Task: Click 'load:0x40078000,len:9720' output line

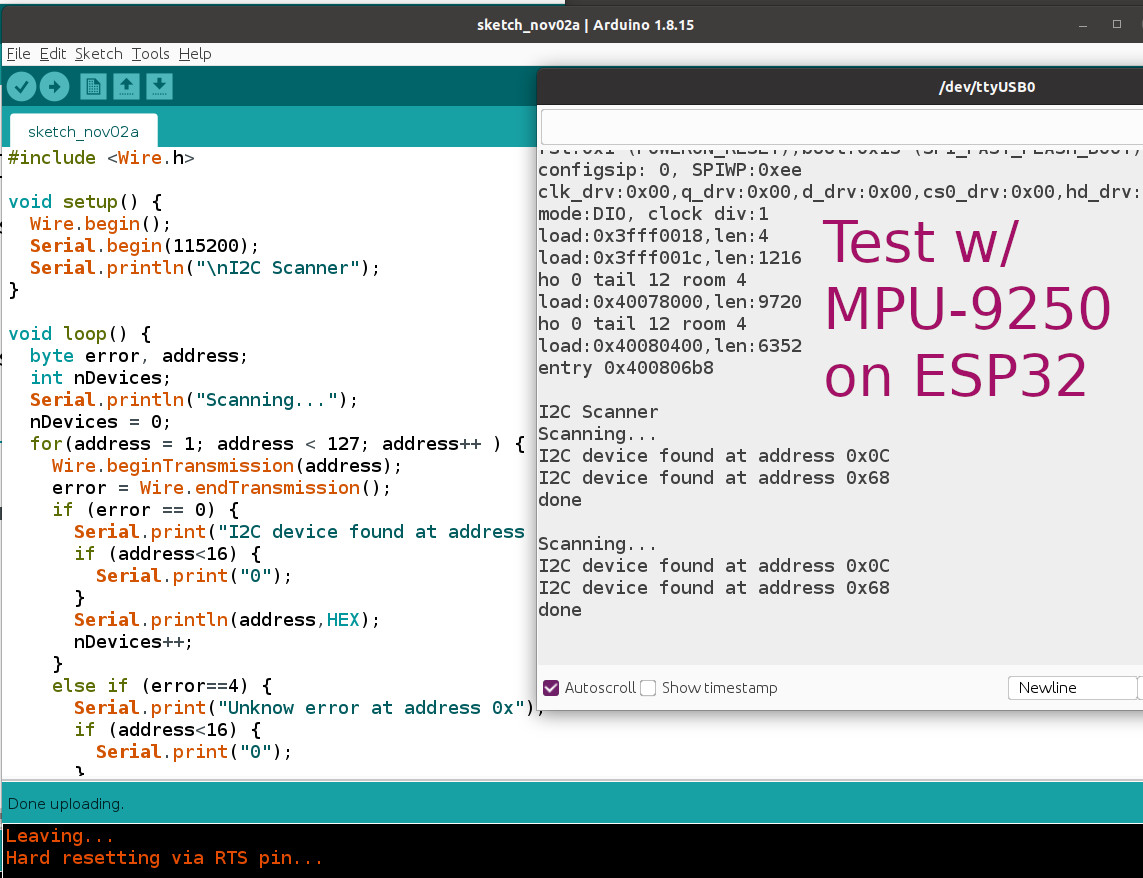Action: tap(670, 302)
